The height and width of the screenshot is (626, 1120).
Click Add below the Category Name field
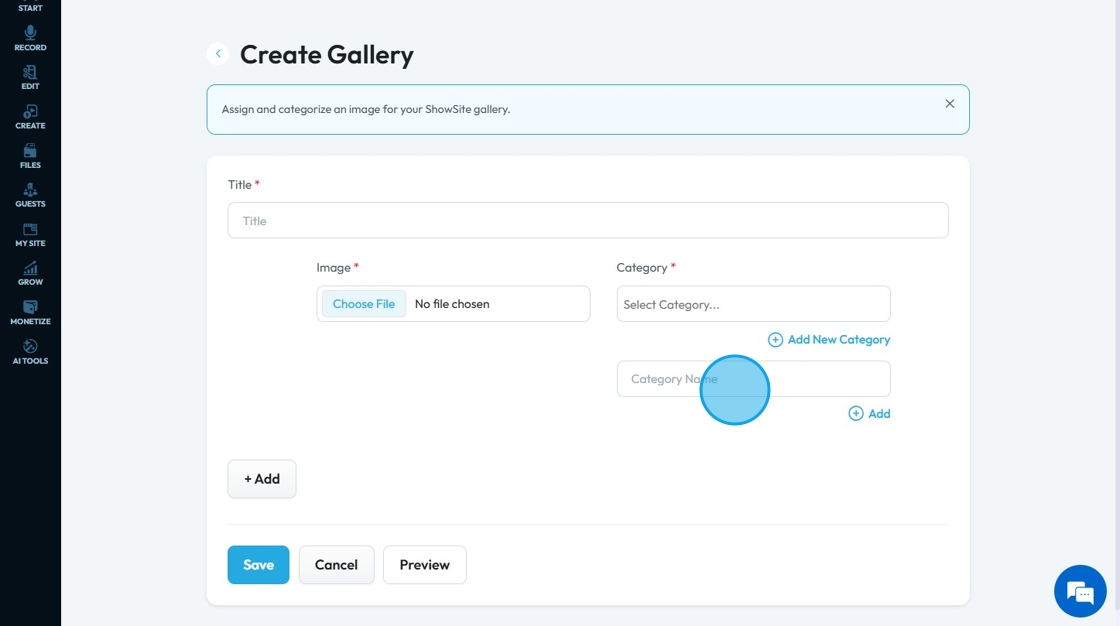[869, 414]
